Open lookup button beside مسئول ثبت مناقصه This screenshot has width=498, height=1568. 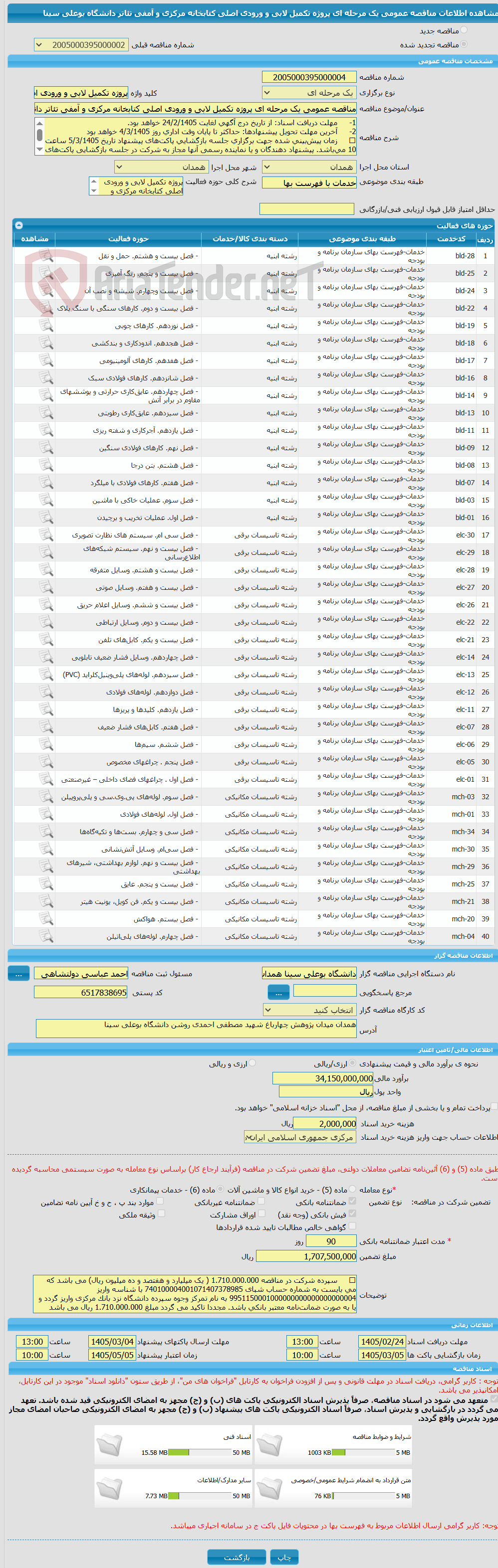pos(18,973)
